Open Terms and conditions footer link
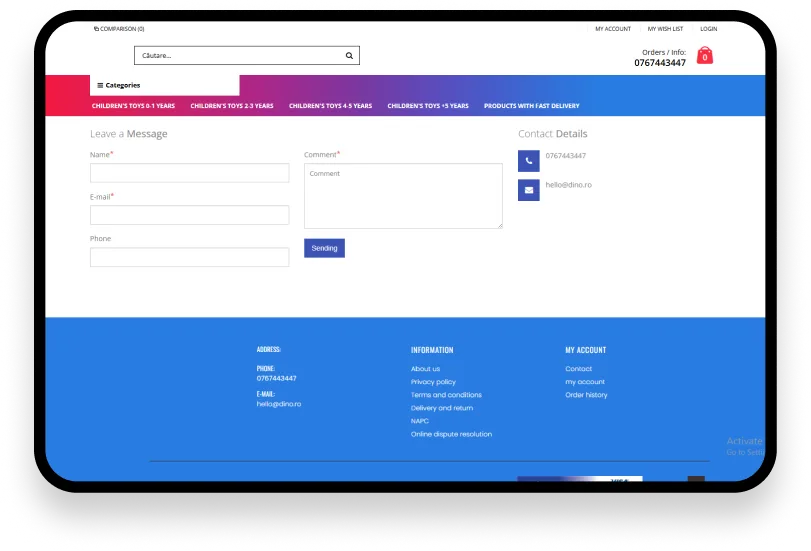The image size is (811, 551). (446, 395)
